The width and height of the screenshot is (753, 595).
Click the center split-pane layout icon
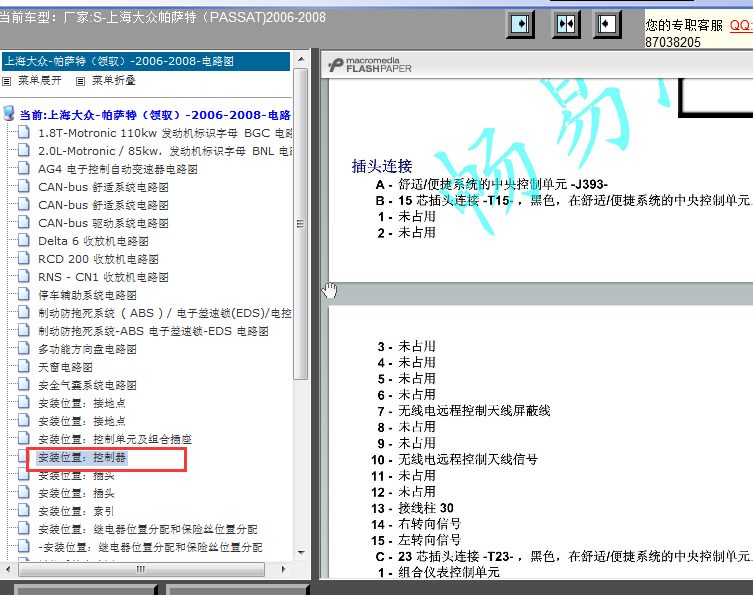click(x=566, y=24)
